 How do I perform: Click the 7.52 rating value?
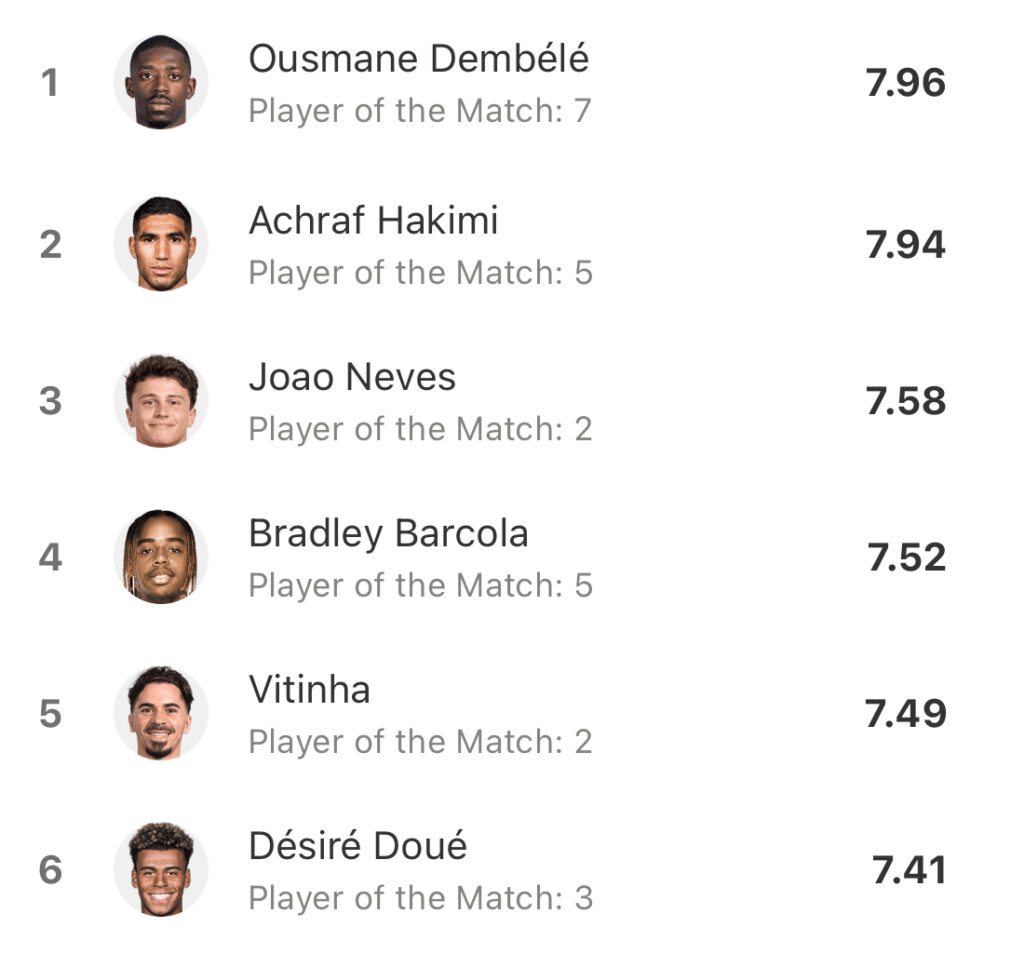point(906,558)
